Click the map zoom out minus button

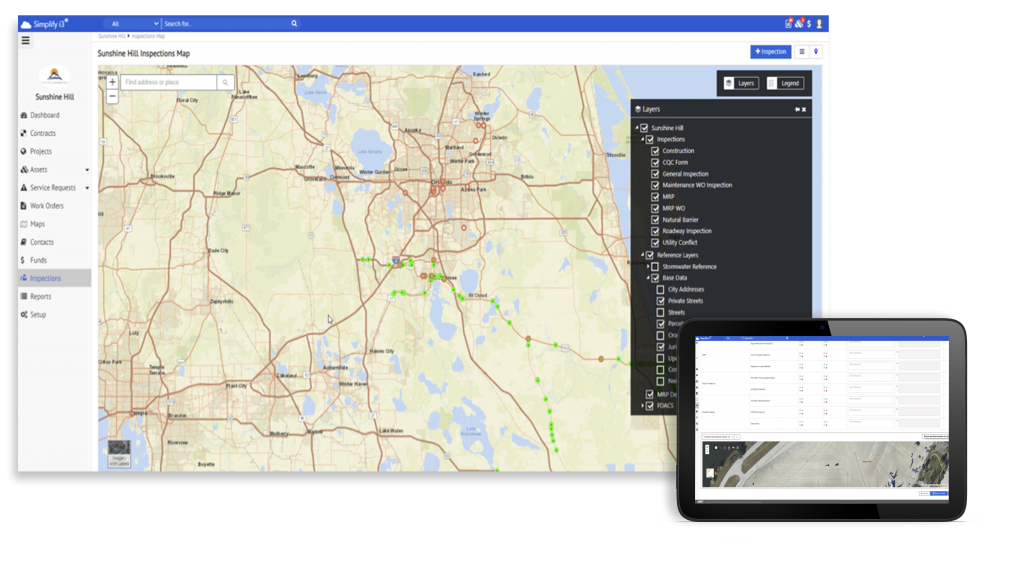112,96
